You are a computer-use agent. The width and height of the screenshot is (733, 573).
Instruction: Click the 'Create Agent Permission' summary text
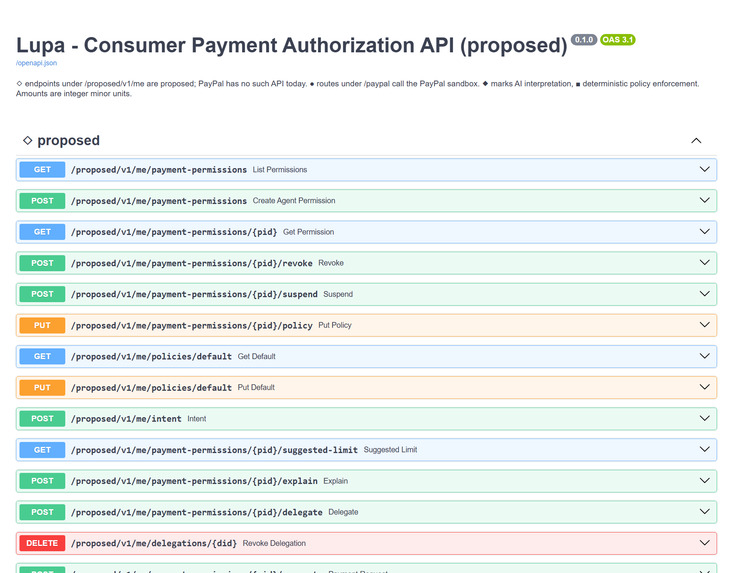coord(294,201)
